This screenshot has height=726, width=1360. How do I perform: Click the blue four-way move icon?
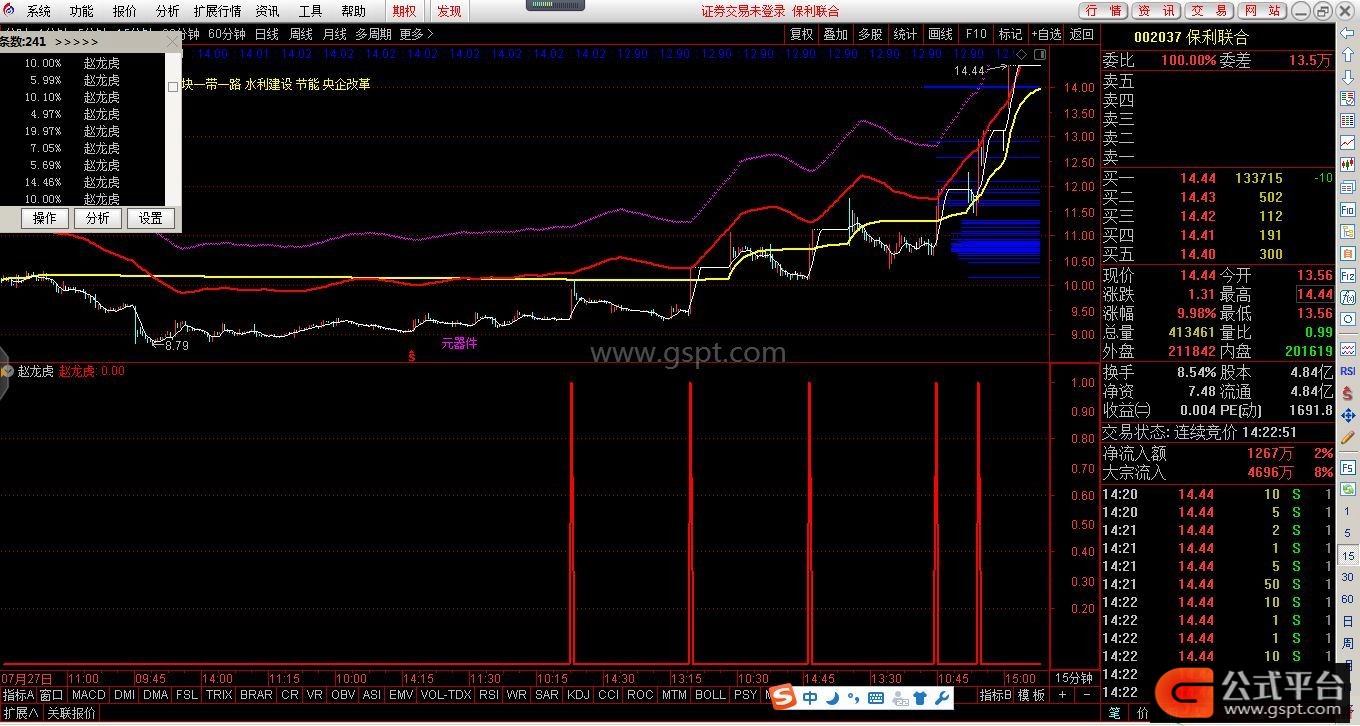coord(1348,414)
